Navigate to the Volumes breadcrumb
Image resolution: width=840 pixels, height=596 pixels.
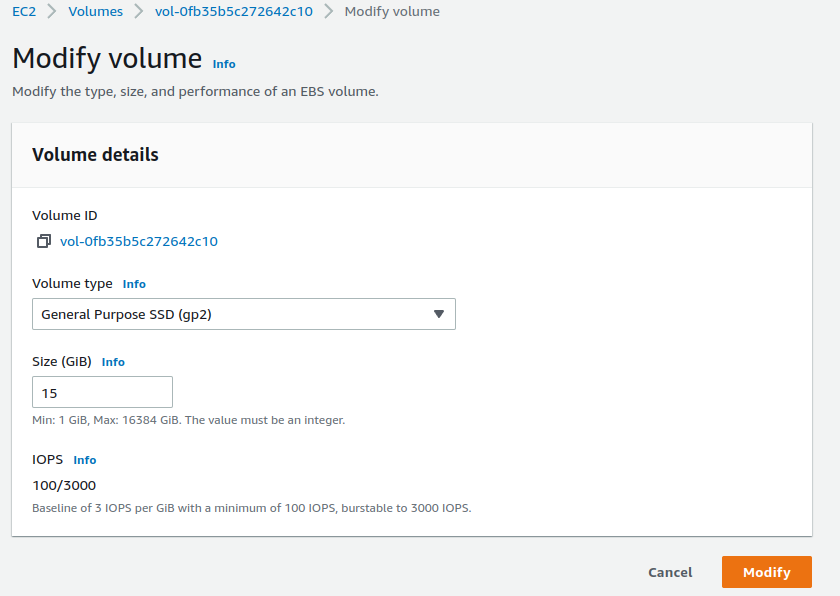tap(95, 11)
